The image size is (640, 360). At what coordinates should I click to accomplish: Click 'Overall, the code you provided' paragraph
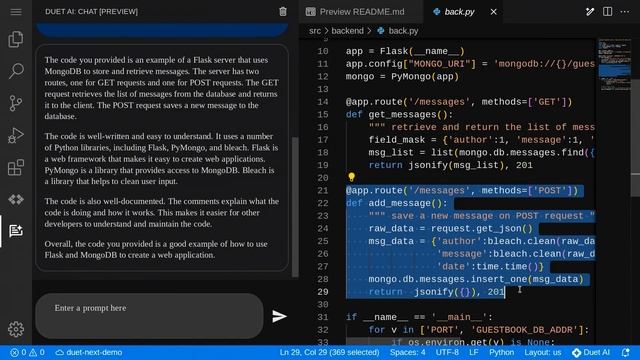pos(156,249)
